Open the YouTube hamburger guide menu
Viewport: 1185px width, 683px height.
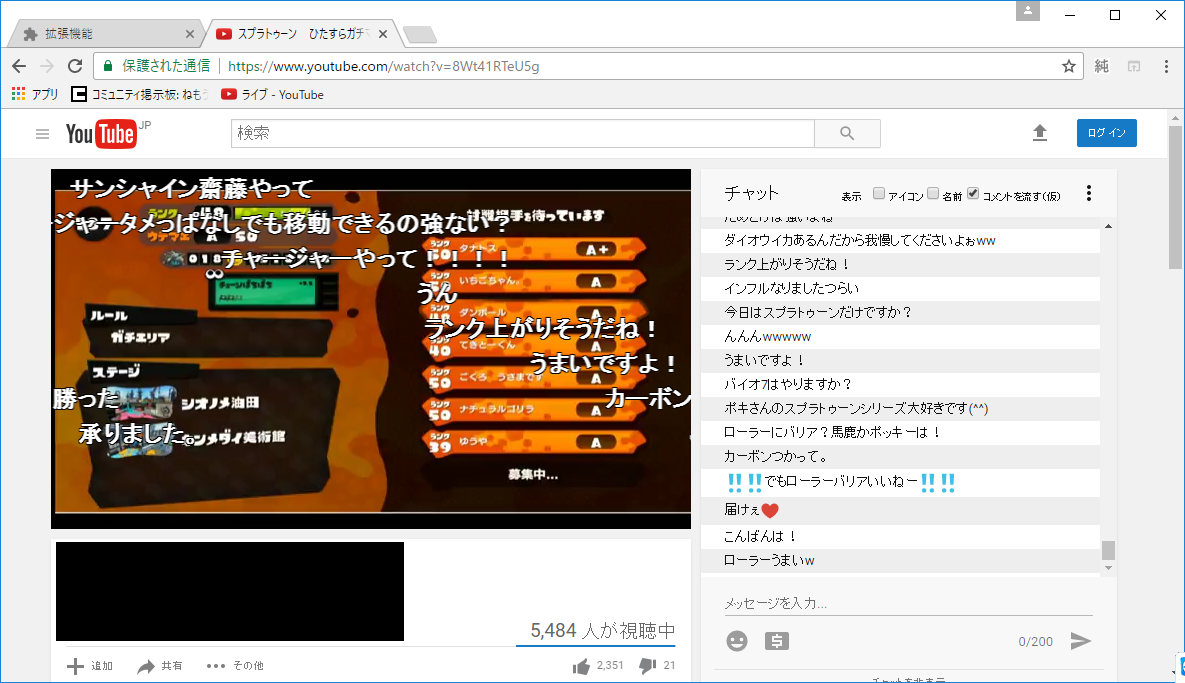click(x=42, y=134)
